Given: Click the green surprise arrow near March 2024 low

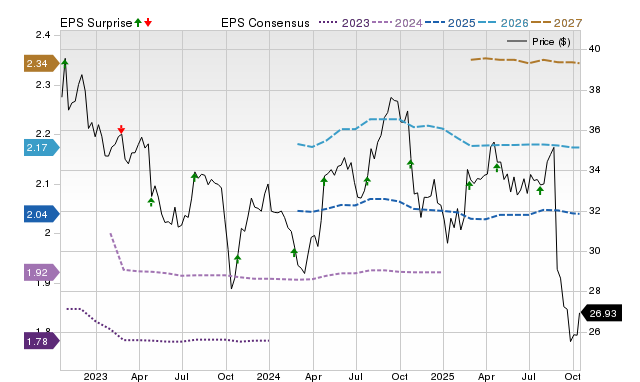Looking at the screenshot, I should [x=294, y=253].
